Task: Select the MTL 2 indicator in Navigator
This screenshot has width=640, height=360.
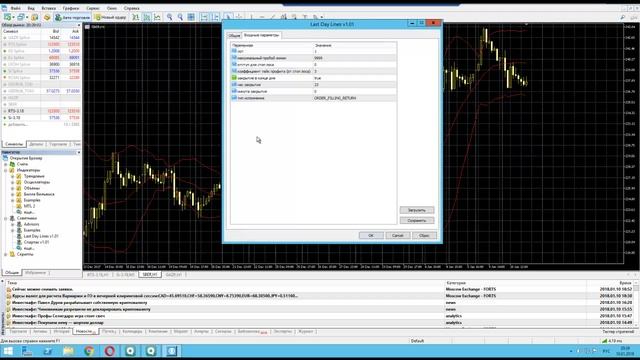Action: tap(29, 206)
